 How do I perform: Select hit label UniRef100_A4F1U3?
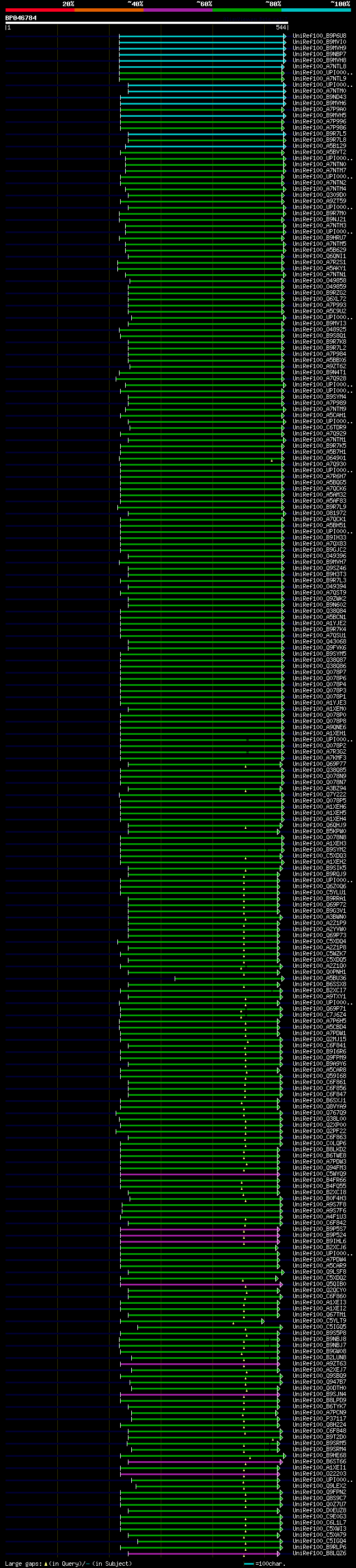(319, 1217)
